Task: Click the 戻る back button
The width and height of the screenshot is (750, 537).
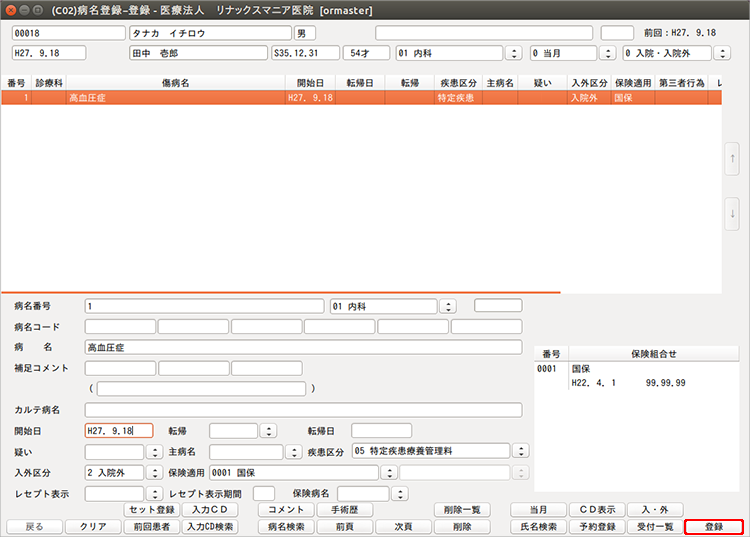Action: tap(34, 526)
